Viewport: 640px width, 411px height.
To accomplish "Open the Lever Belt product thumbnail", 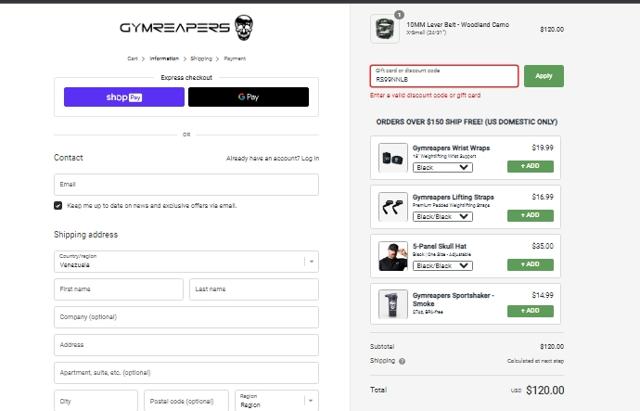I will coord(384,29).
